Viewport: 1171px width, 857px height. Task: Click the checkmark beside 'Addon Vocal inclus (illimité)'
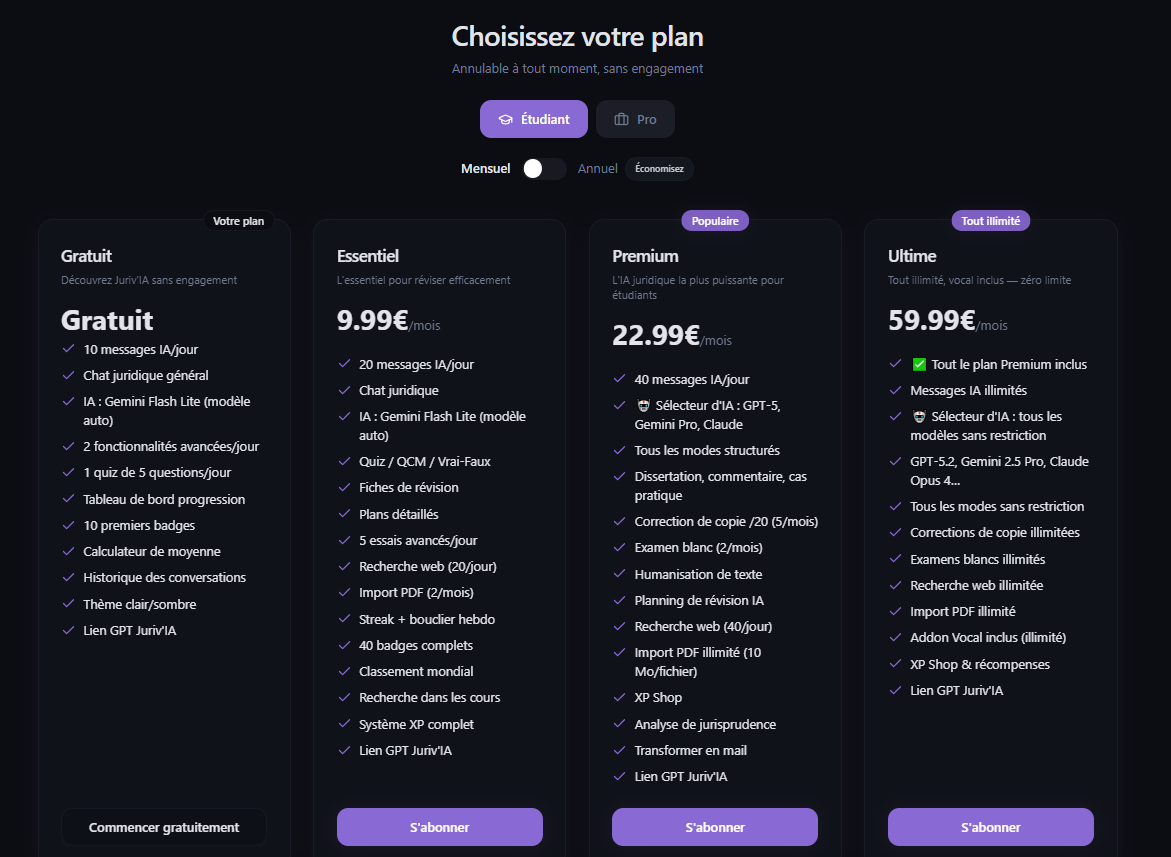point(893,637)
